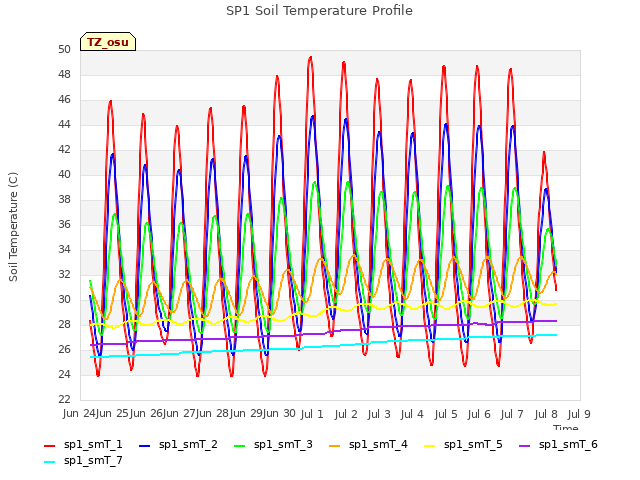
Task: Click the Jul 3 x-axis tick label
Action: click(x=379, y=414)
